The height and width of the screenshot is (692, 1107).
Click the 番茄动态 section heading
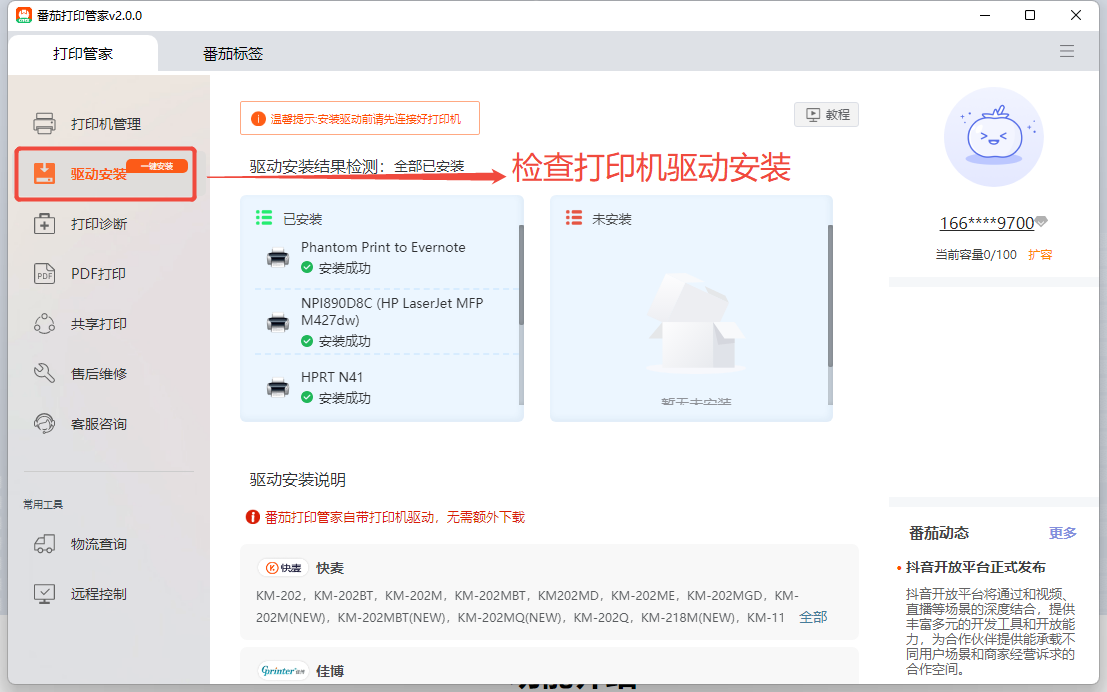pyautogui.click(x=939, y=533)
